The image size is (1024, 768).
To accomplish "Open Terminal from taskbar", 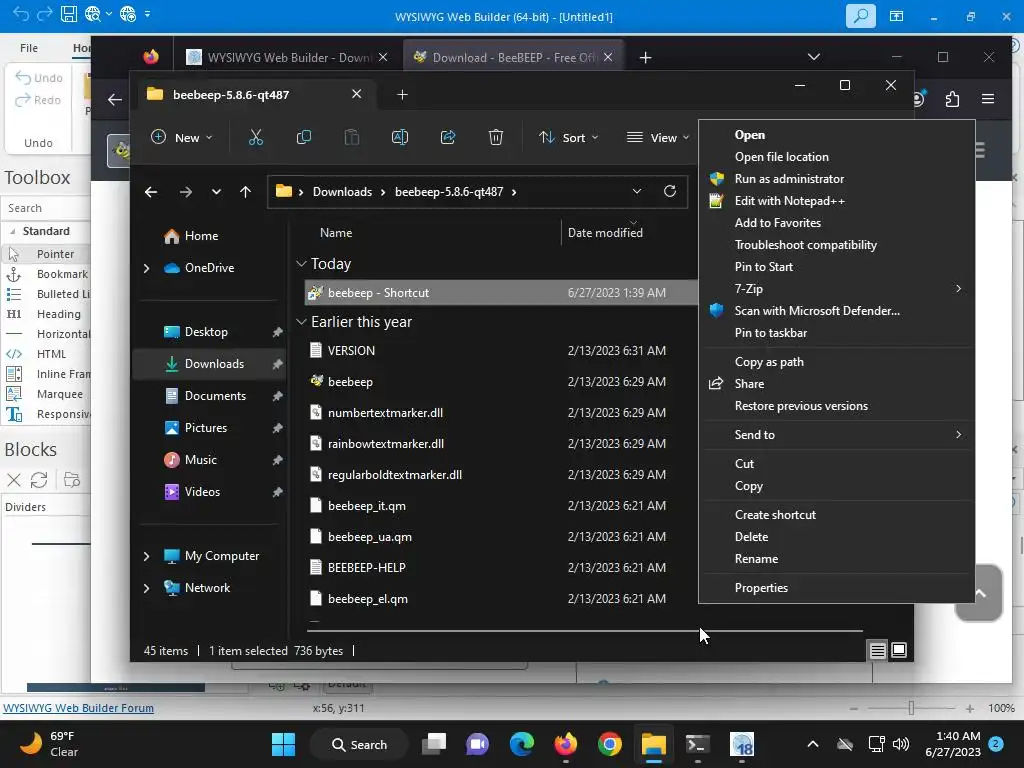I will coord(697,744).
